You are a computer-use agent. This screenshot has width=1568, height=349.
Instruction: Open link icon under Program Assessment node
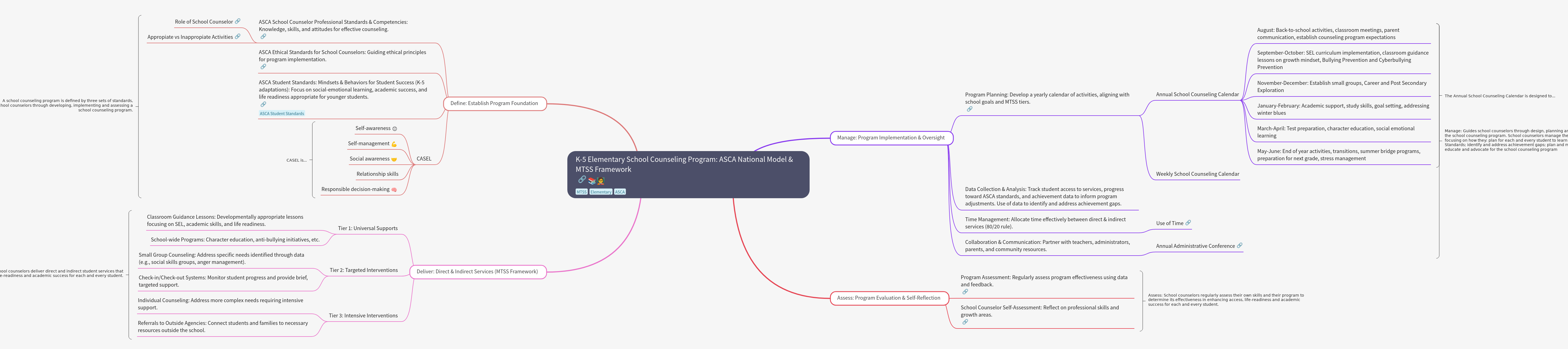coord(965,292)
